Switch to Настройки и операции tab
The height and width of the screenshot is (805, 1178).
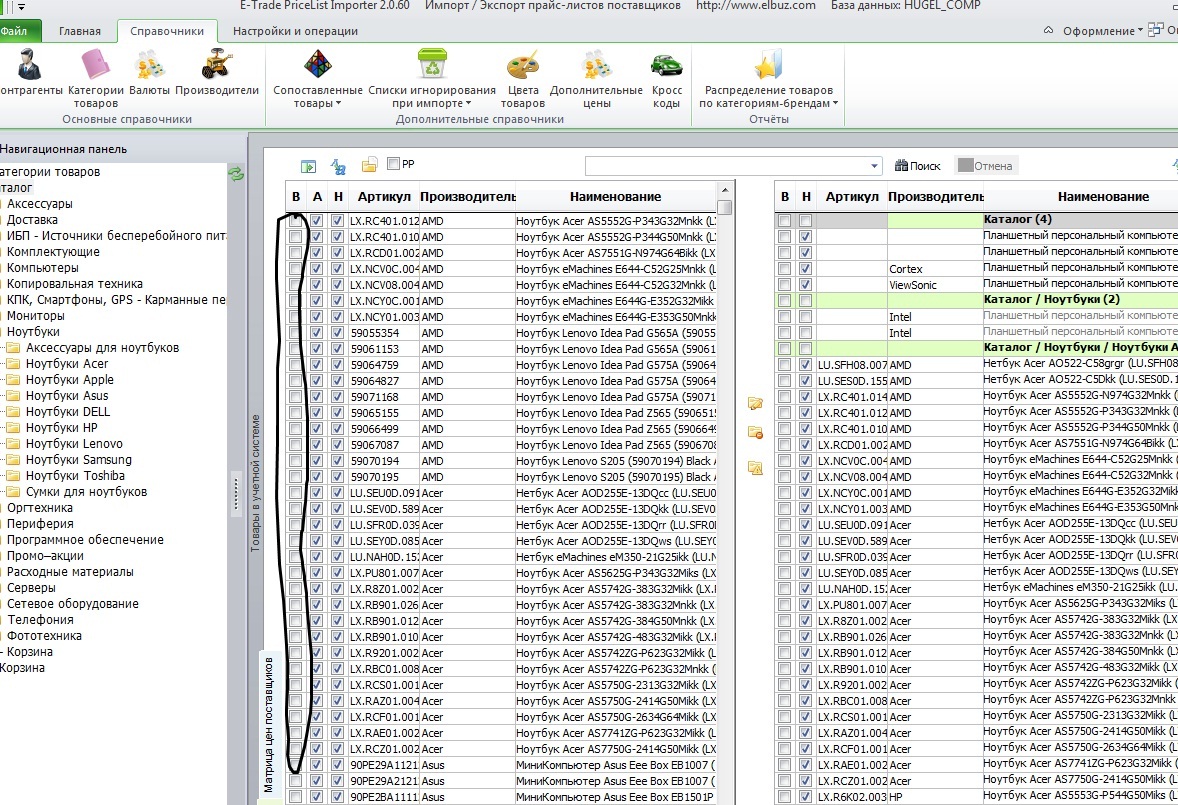(x=295, y=31)
